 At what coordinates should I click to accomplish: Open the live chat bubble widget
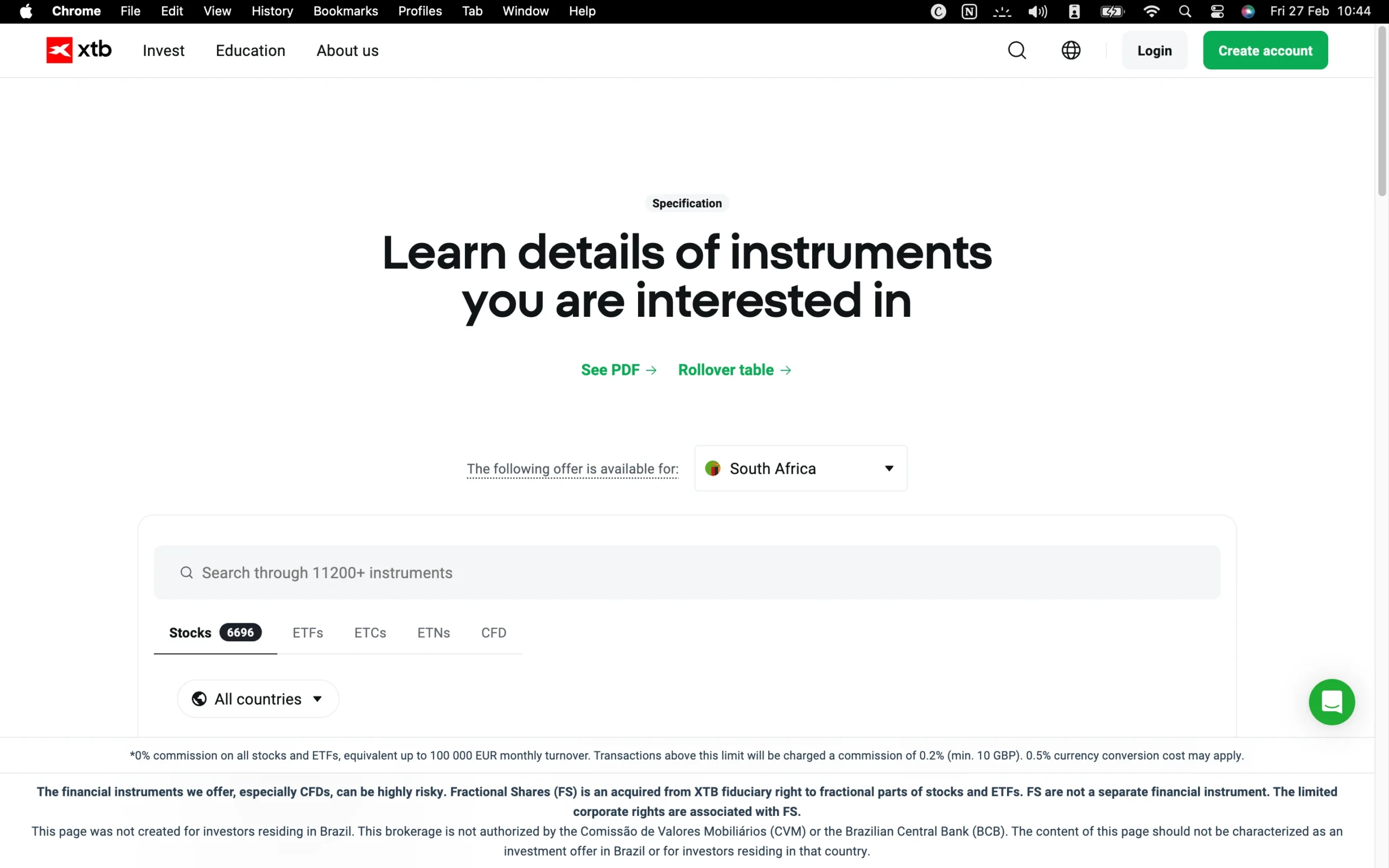1331,701
